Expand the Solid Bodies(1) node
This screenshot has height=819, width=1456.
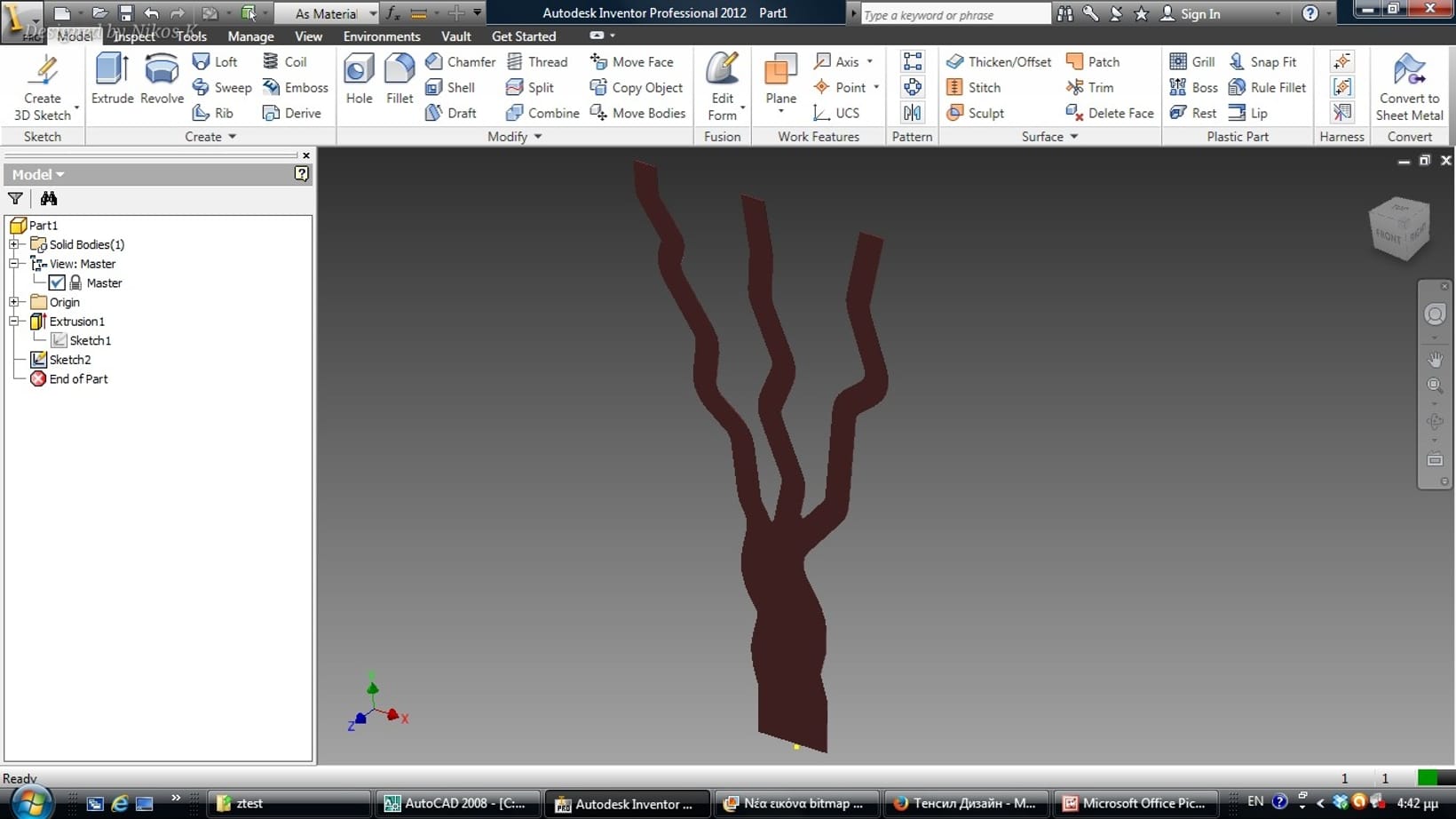tap(14, 244)
